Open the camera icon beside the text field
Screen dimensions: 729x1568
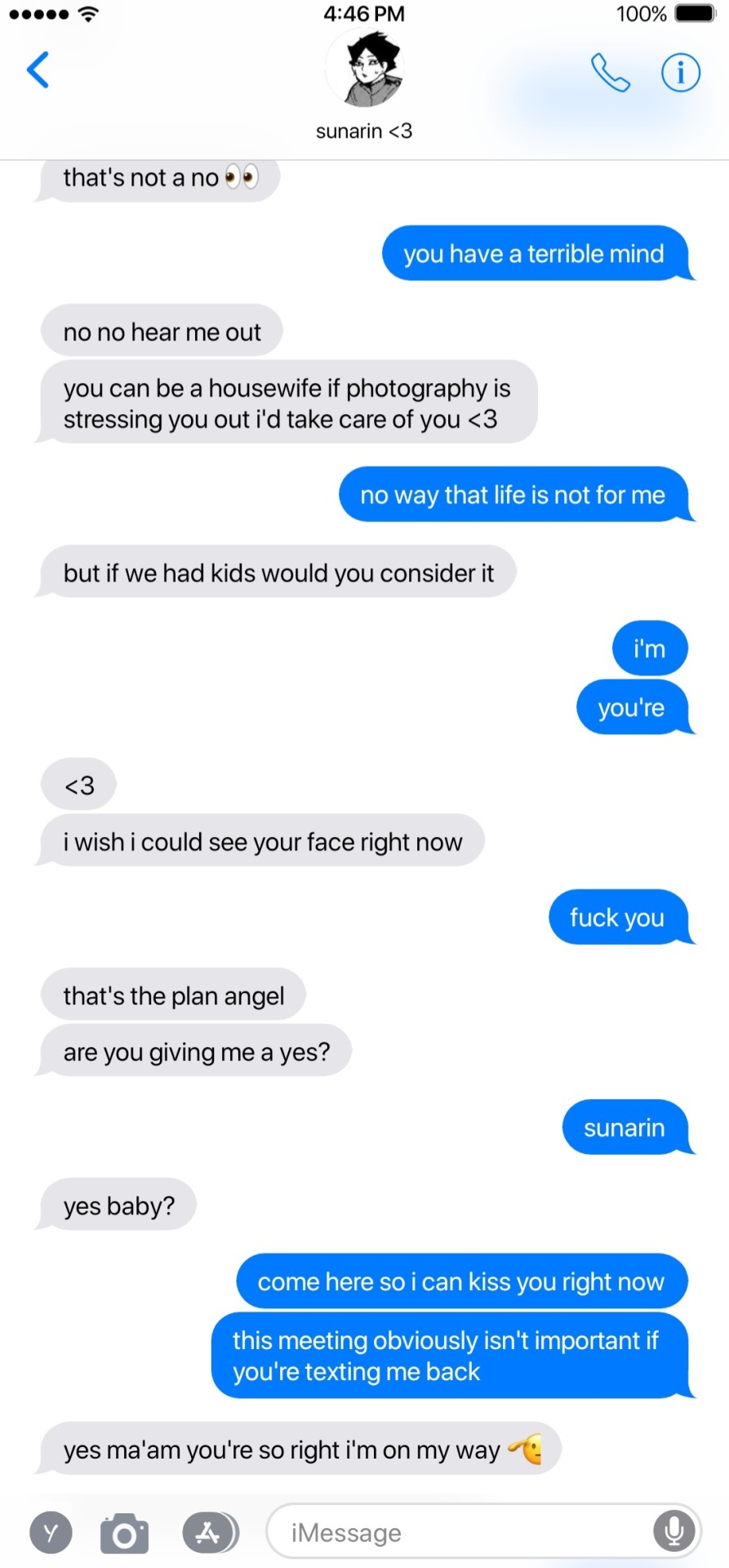click(x=124, y=1533)
